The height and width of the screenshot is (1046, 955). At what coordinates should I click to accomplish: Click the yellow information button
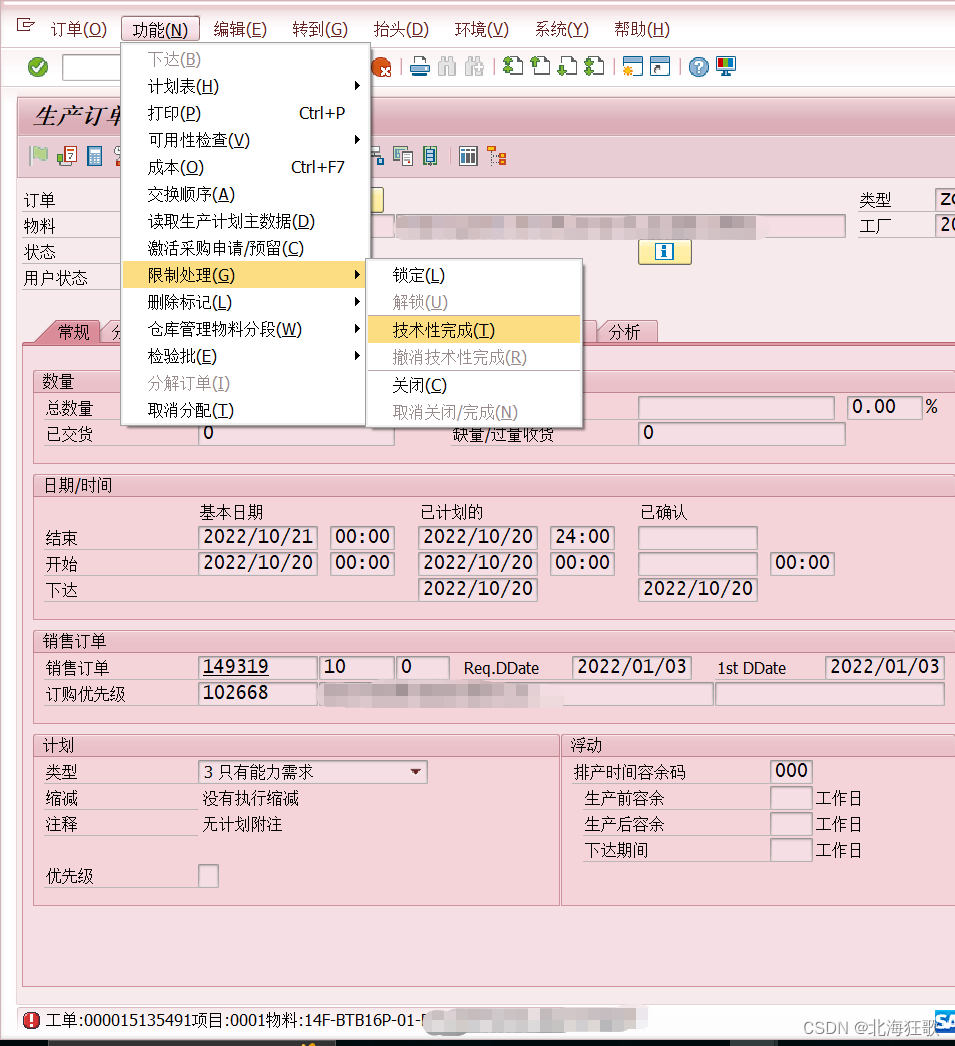pyautogui.click(x=664, y=251)
